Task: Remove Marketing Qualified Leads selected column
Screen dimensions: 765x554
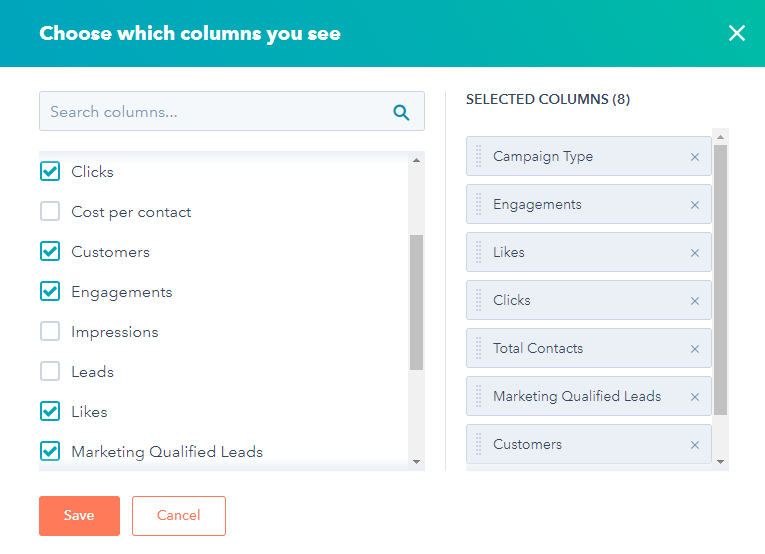Action: coord(695,397)
